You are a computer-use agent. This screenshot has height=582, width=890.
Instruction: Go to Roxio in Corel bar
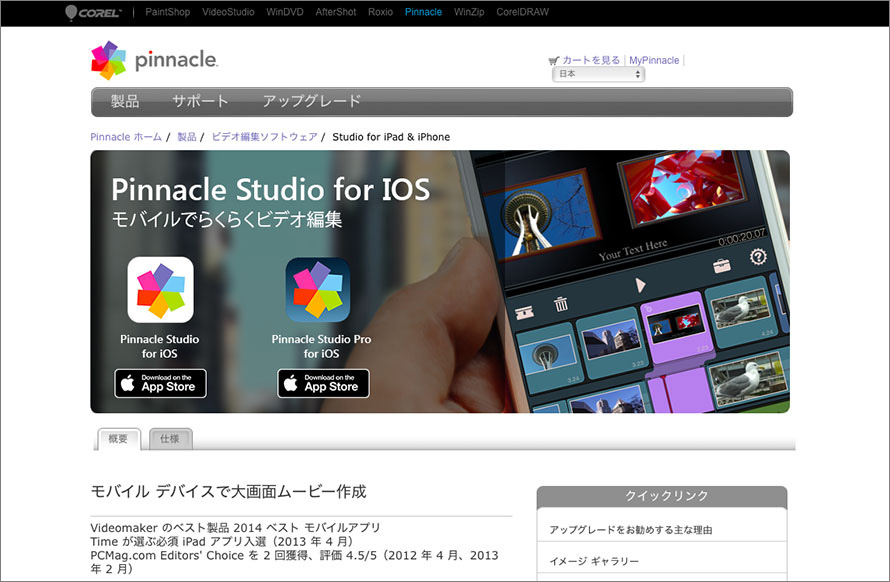coord(380,12)
